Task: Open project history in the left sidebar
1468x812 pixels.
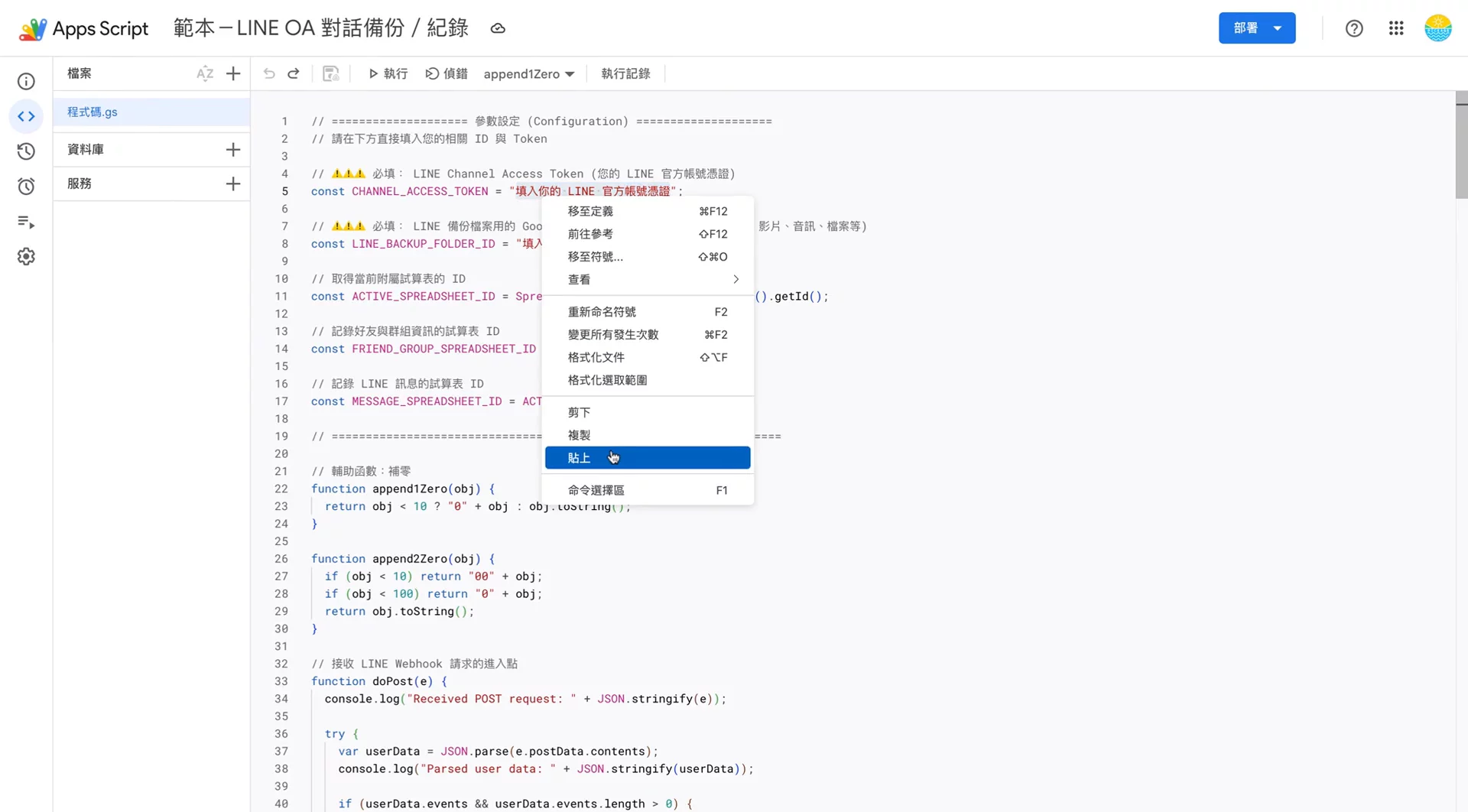Action: coord(26,151)
